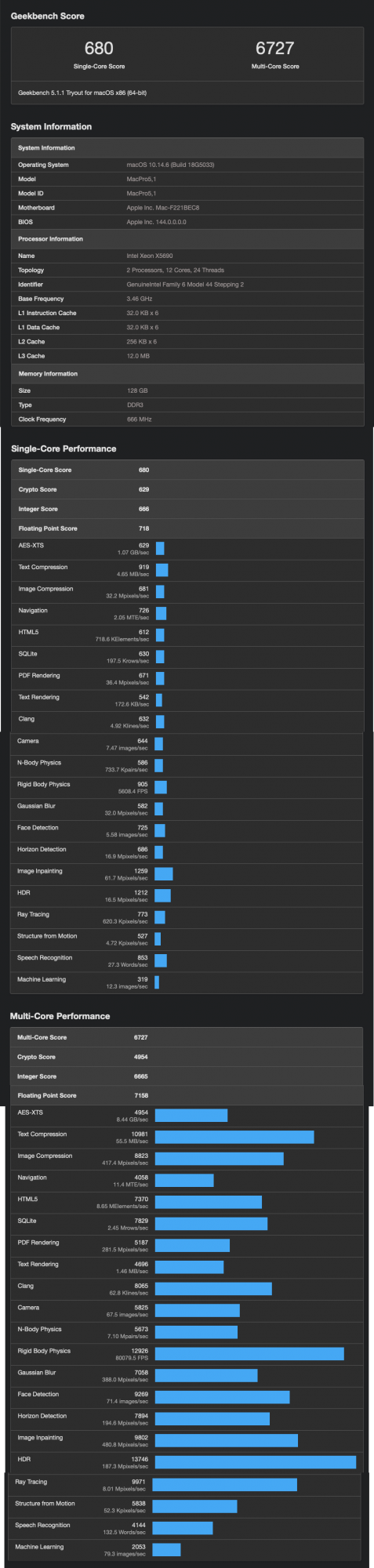Select the single-core Image Inpainting bar
Screen dimensions: 374x1568
(164, 874)
